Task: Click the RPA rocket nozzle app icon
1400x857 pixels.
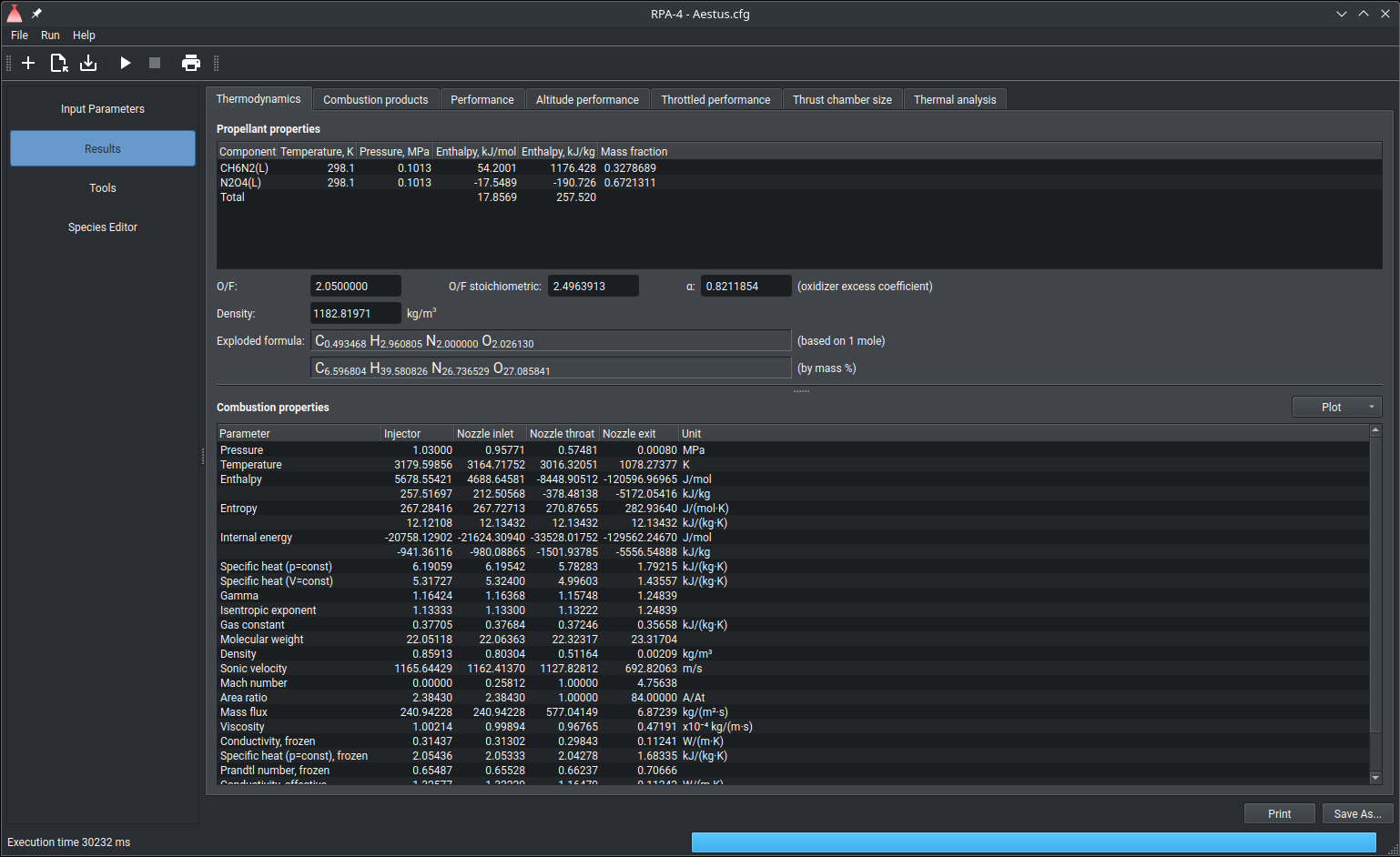Action: coord(15,14)
